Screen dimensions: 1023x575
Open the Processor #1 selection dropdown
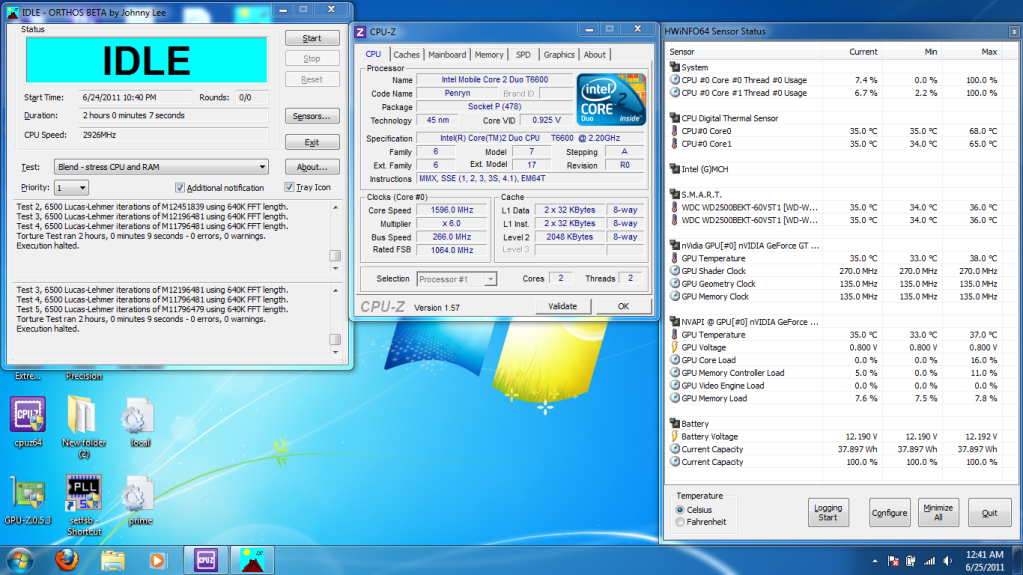456,279
